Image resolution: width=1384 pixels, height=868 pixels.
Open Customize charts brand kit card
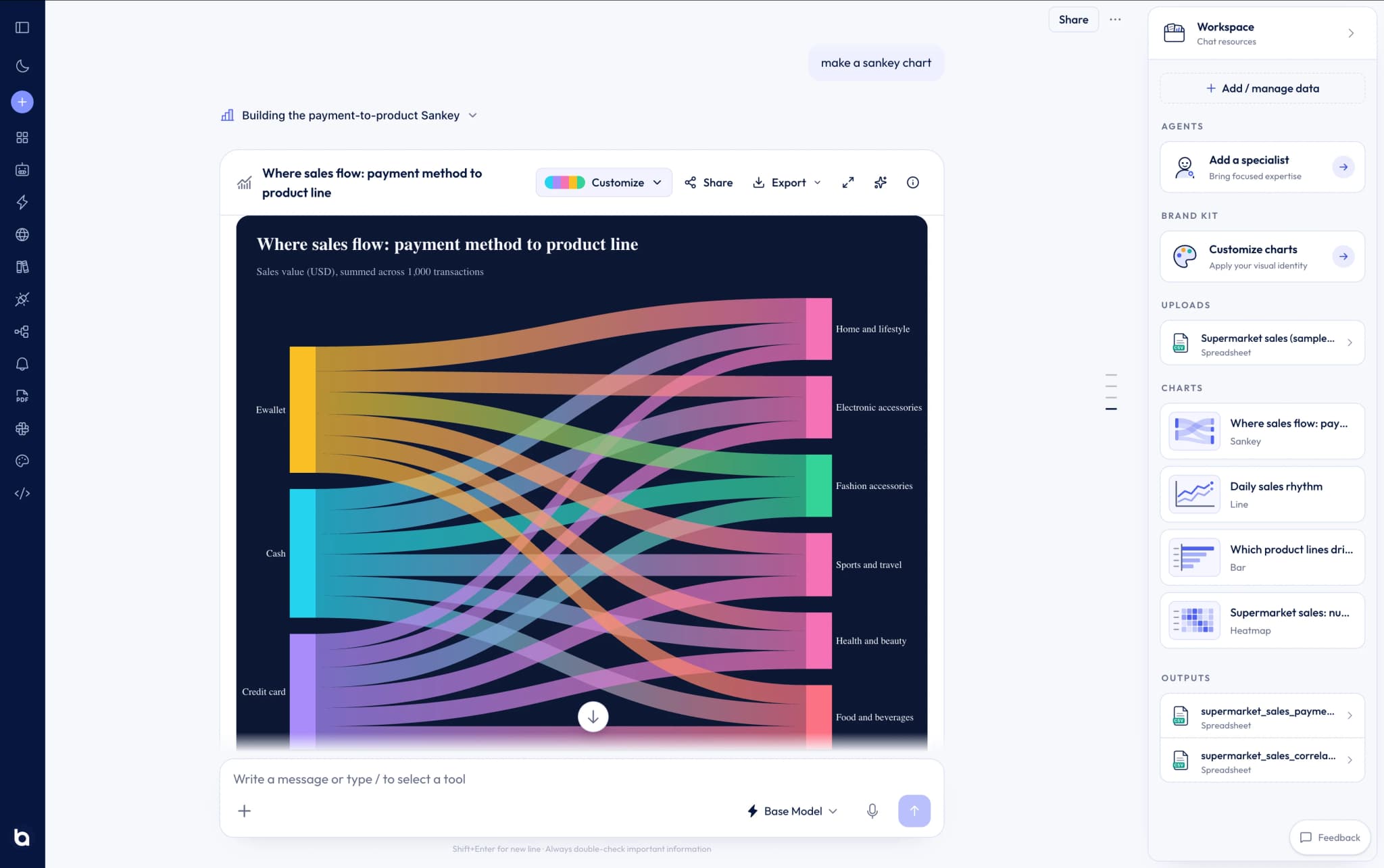click(1262, 257)
